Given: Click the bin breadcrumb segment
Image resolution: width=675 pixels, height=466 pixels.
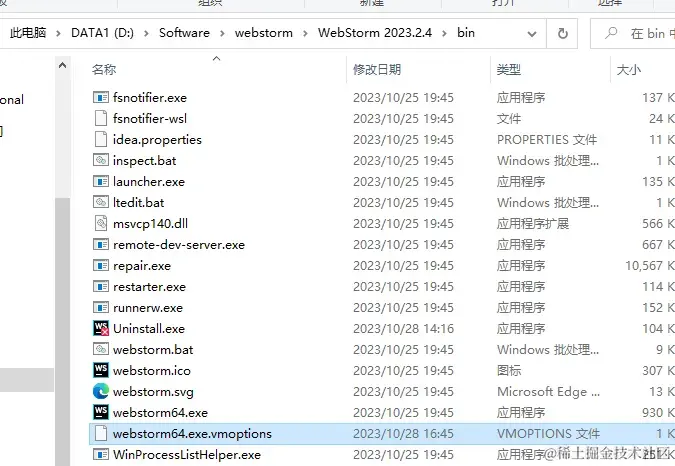Looking at the screenshot, I should 466,33.
